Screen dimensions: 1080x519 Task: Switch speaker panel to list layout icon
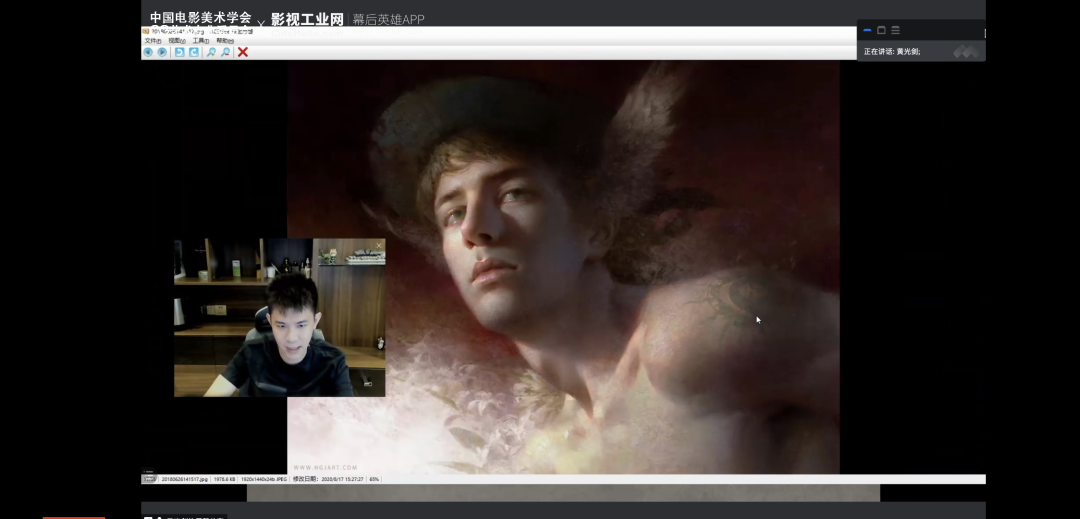[895, 30]
